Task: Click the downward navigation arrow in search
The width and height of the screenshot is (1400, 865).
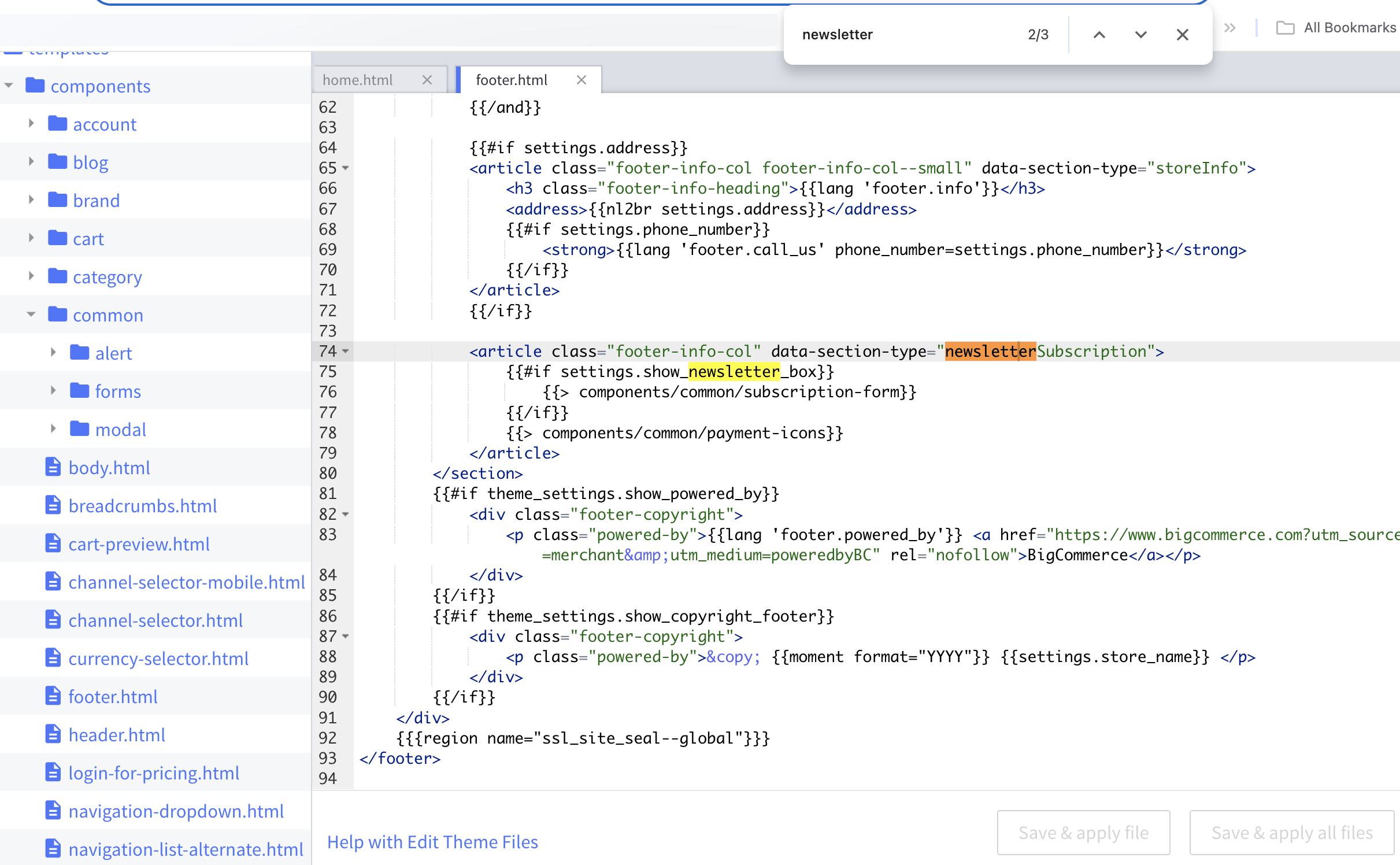Action: [x=1140, y=35]
